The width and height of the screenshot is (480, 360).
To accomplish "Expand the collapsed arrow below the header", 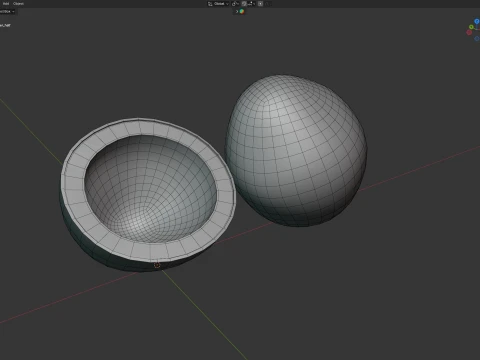I will pyautogui.click(x=237, y=11).
